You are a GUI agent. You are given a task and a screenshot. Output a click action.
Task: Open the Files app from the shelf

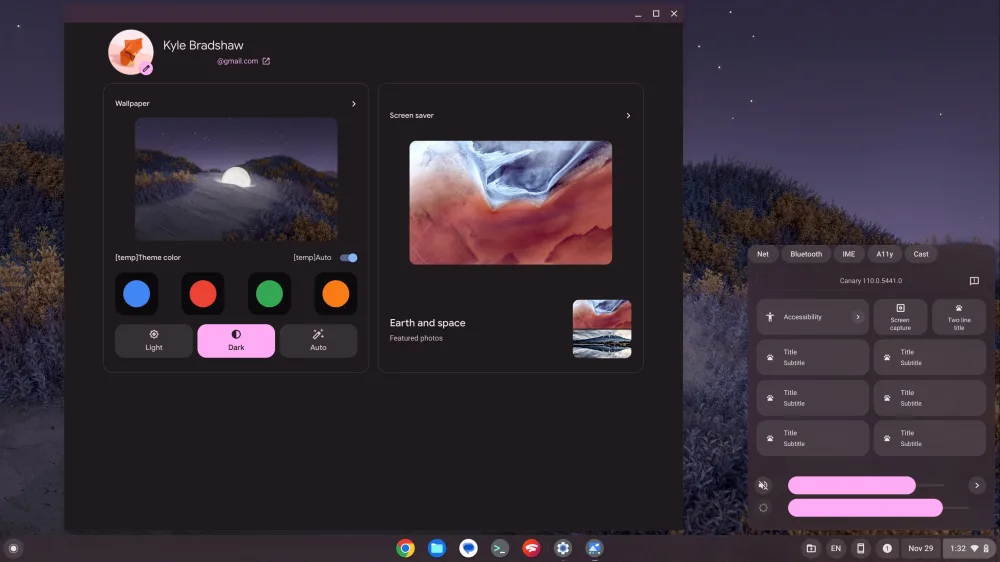coord(437,548)
